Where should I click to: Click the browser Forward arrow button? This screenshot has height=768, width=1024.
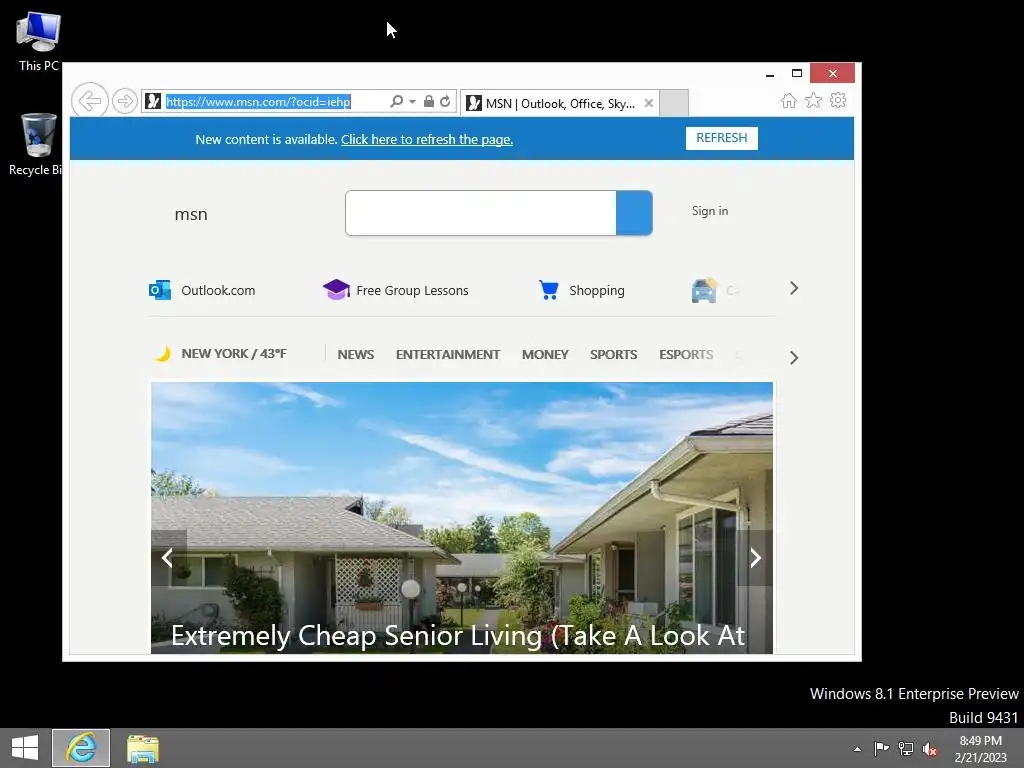[x=124, y=101]
